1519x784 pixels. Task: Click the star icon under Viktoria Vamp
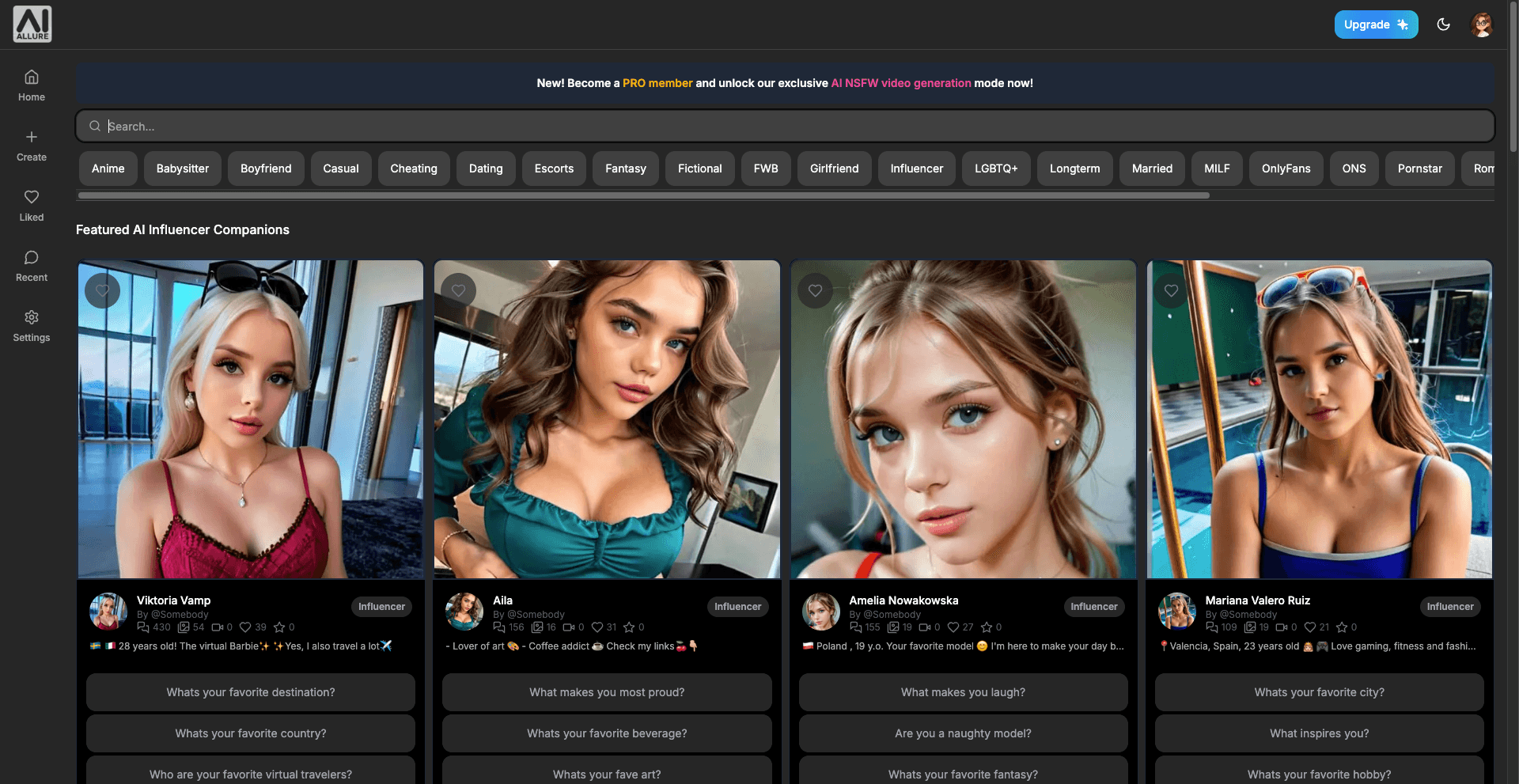(279, 627)
